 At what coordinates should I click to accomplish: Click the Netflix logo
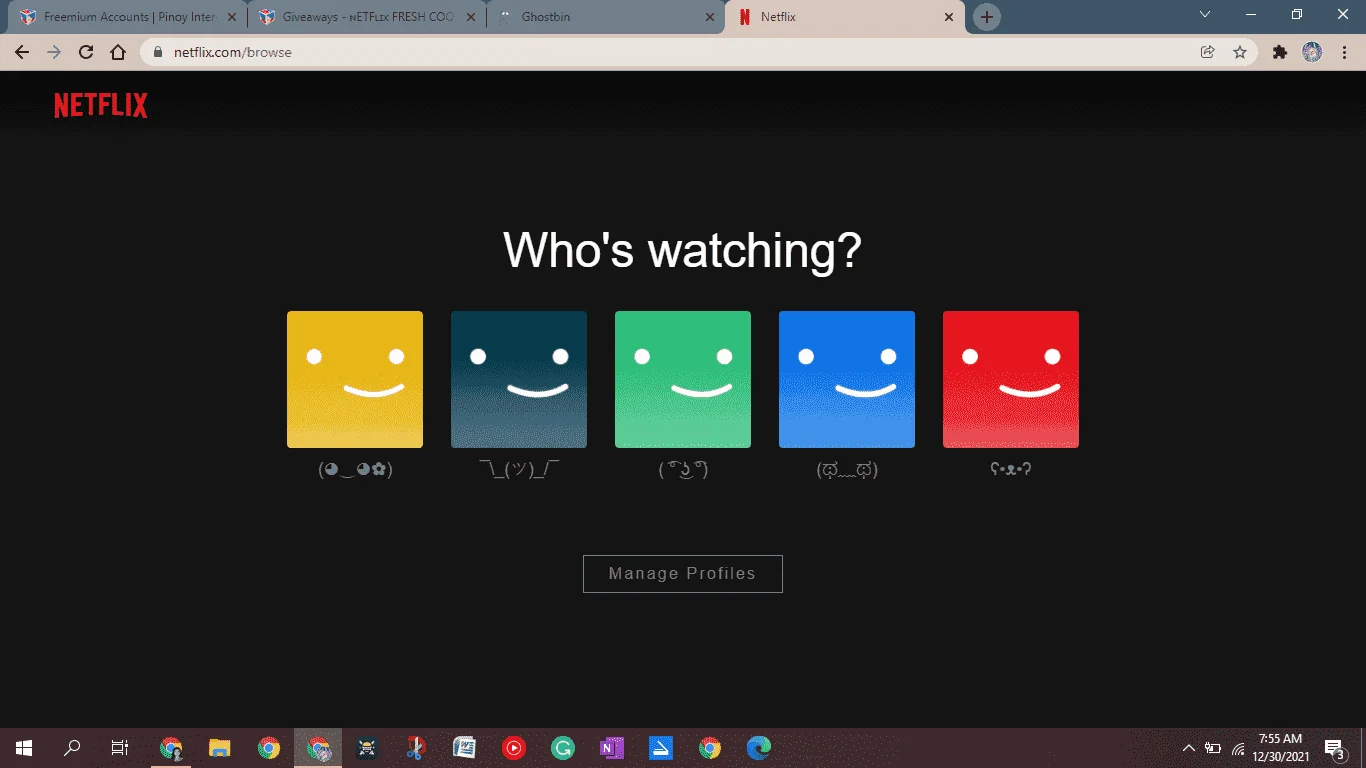(101, 105)
